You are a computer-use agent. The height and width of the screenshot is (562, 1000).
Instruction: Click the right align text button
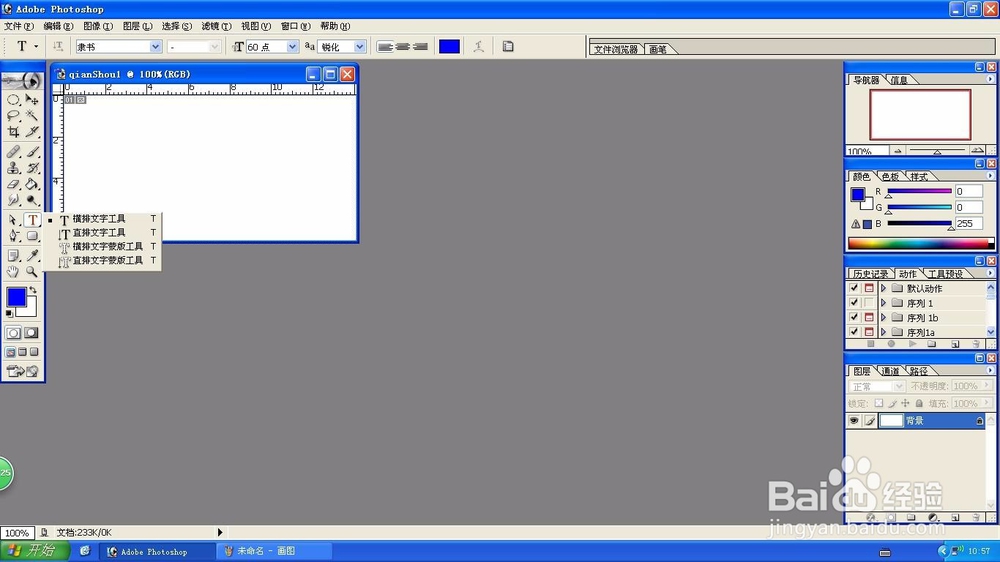click(x=420, y=47)
